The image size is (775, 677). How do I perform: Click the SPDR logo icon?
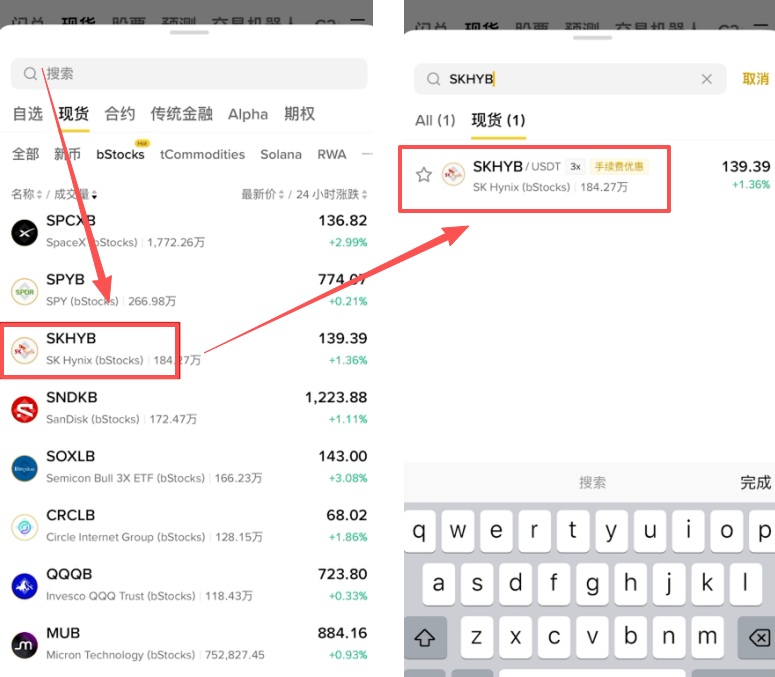click(x=25, y=292)
